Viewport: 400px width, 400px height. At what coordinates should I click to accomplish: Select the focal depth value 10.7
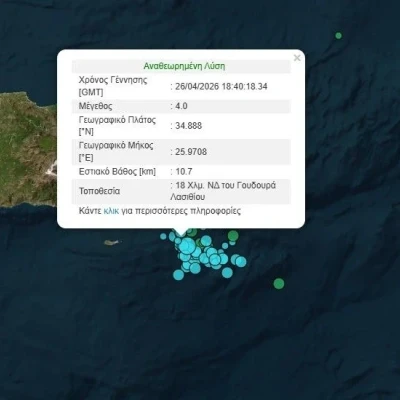click(184, 172)
